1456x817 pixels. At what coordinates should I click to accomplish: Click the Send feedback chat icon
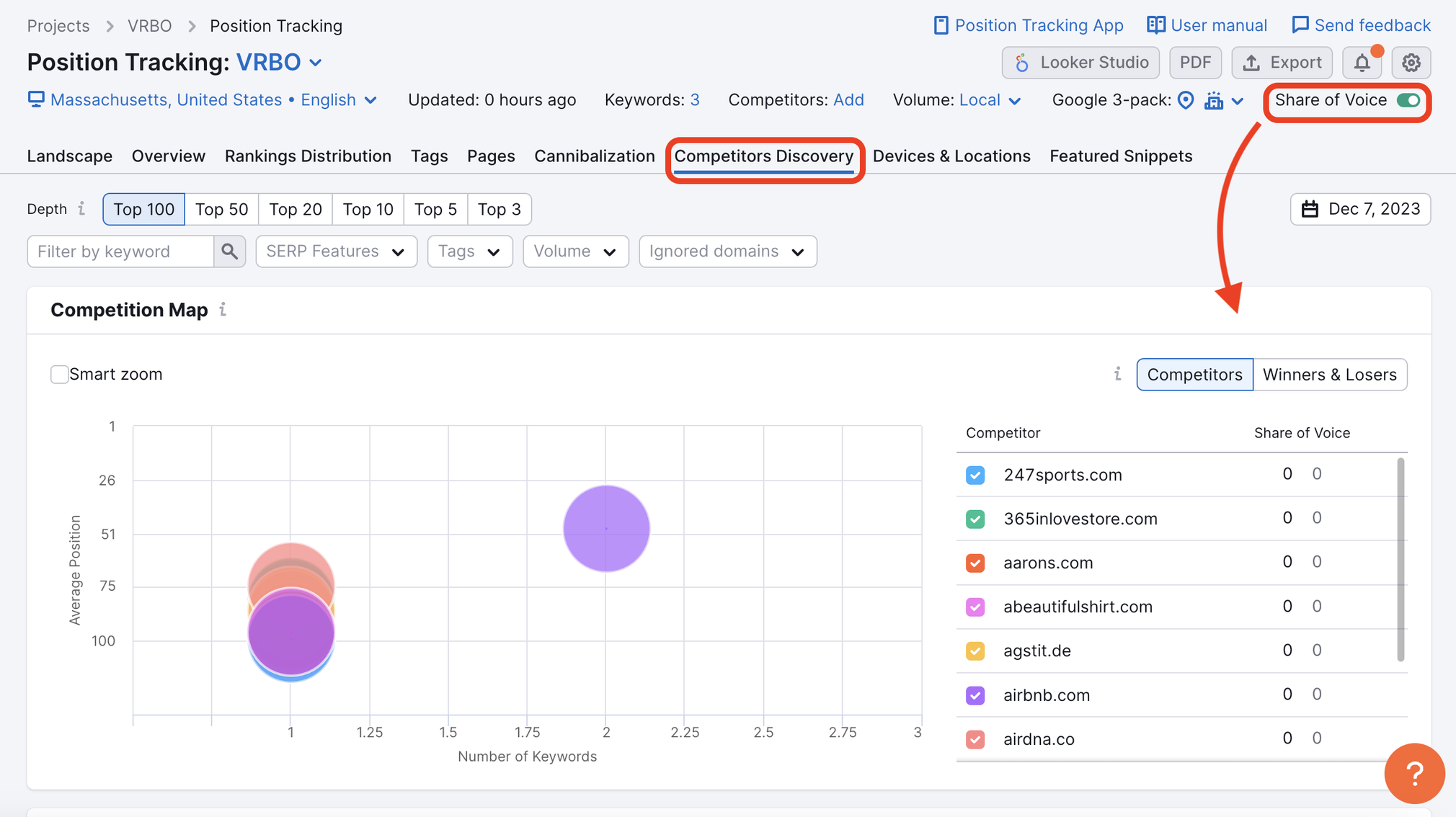pyautogui.click(x=1300, y=25)
